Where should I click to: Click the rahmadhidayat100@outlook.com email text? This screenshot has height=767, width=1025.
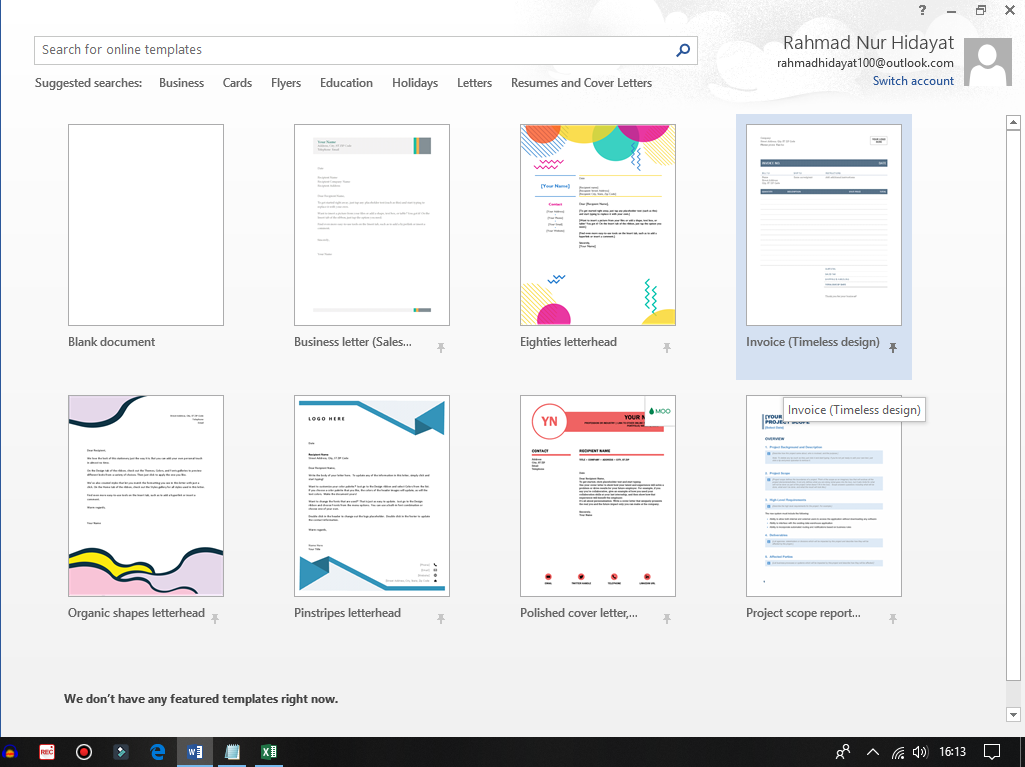point(865,63)
